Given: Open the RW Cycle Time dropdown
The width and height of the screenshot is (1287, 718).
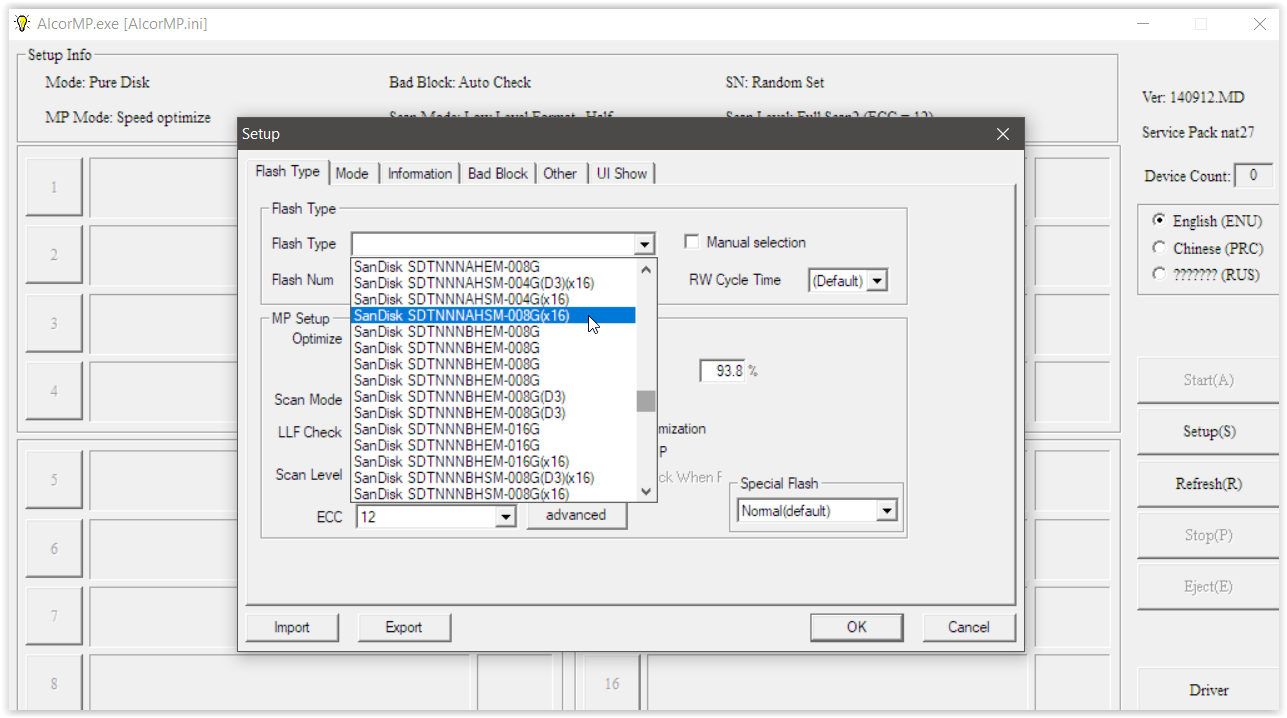Looking at the screenshot, I should tap(877, 281).
